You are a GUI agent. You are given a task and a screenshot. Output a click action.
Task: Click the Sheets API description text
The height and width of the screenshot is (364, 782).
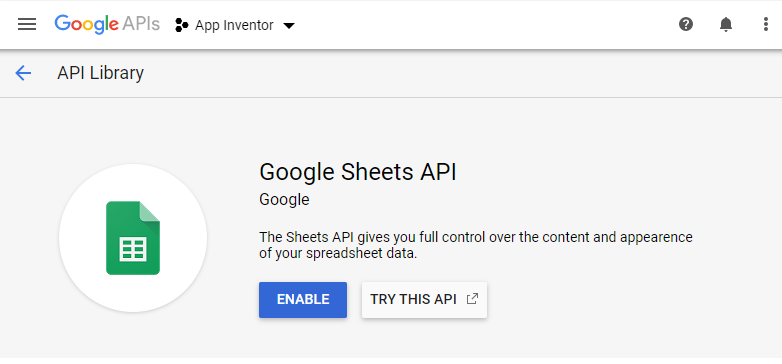click(476, 245)
